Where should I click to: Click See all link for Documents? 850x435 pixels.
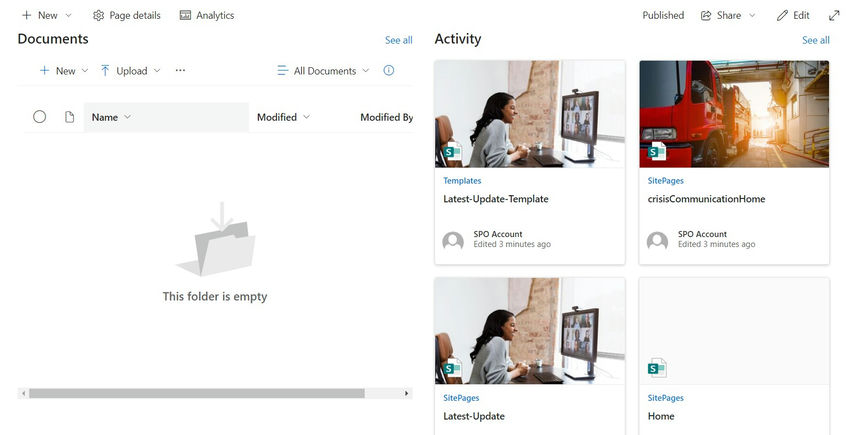(398, 40)
